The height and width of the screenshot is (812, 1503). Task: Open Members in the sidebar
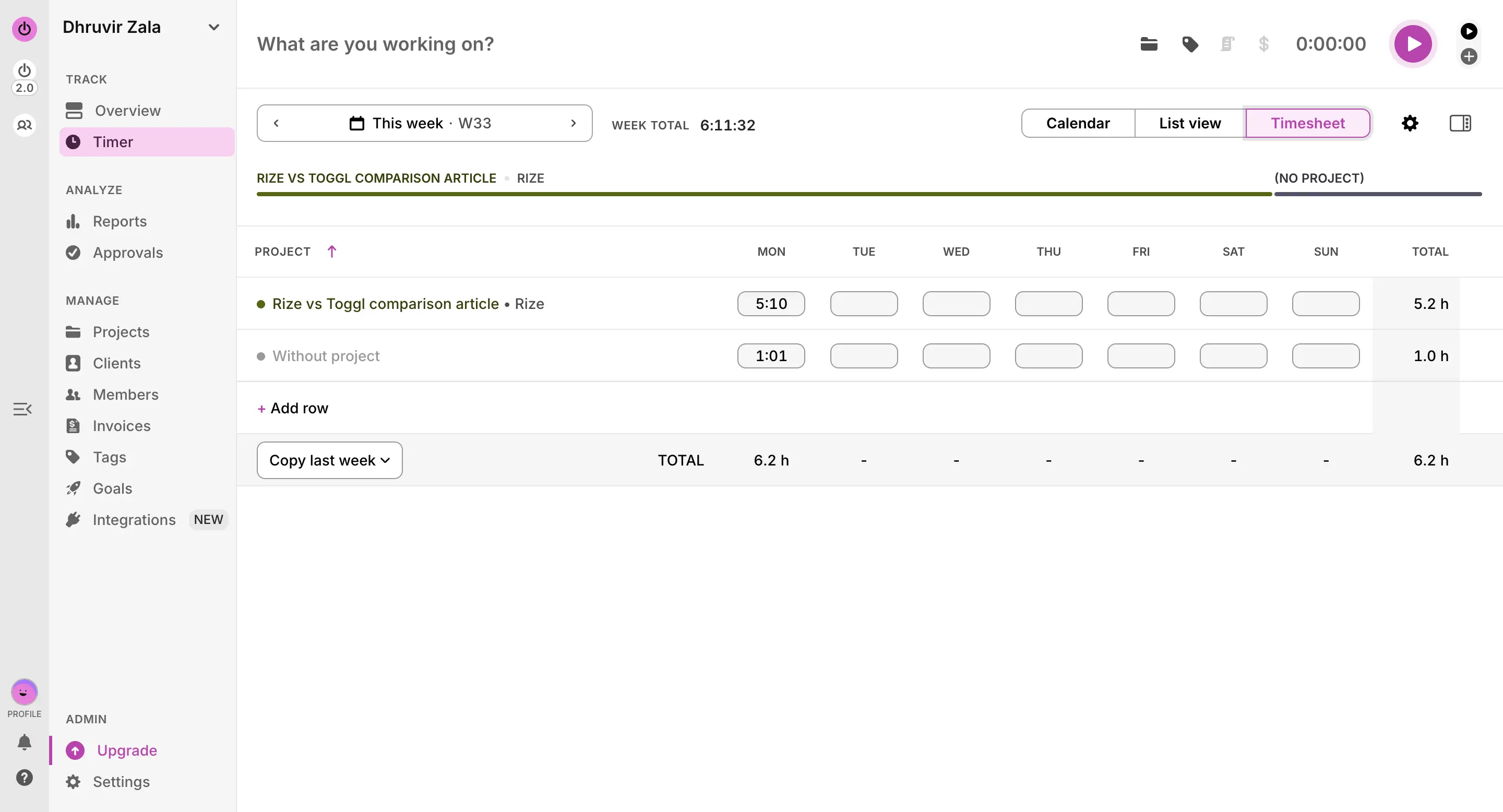pos(147,395)
